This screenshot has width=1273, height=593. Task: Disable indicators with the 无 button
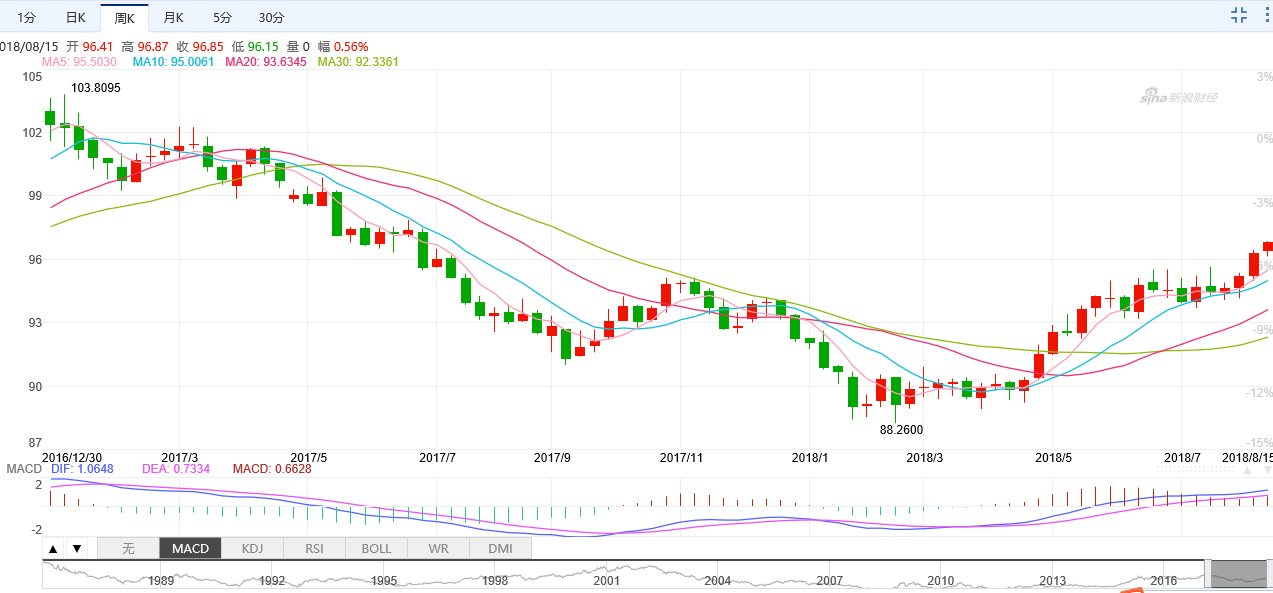tap(128, 548)
